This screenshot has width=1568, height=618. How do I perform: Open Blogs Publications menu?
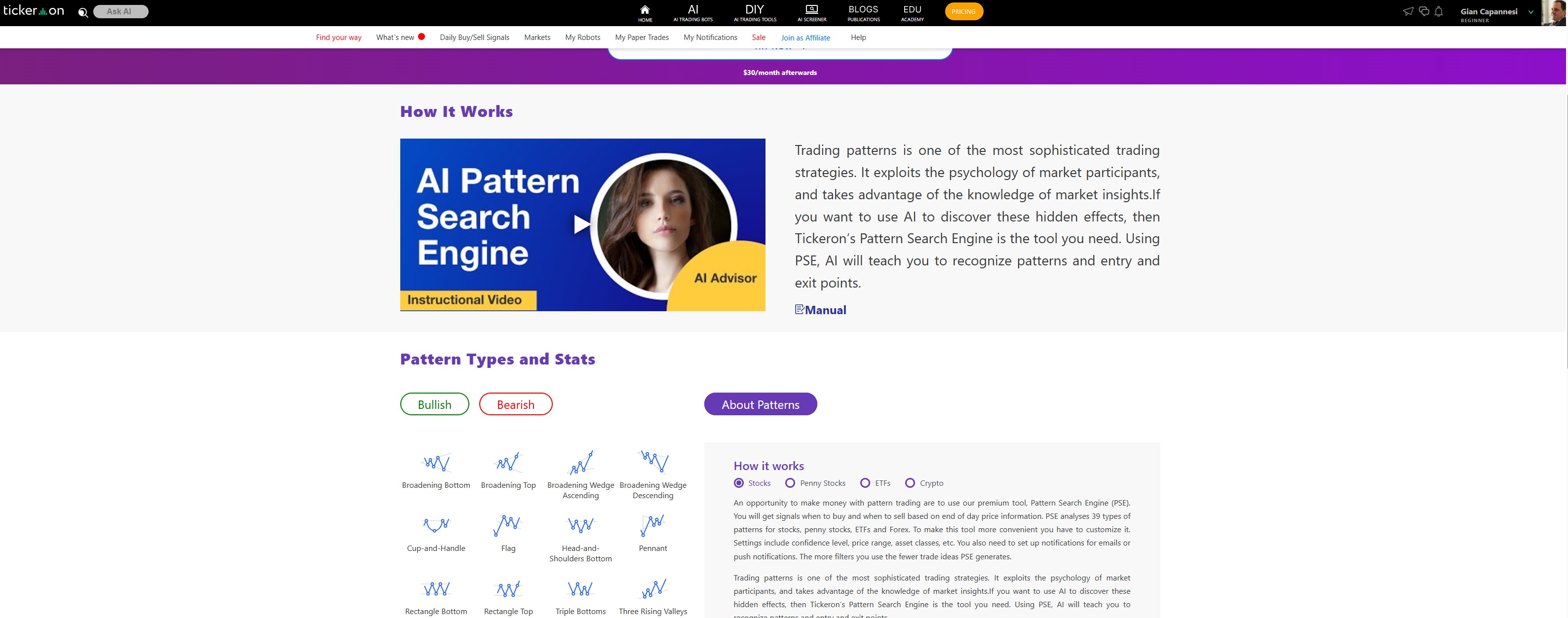click(x=863, y=13)
